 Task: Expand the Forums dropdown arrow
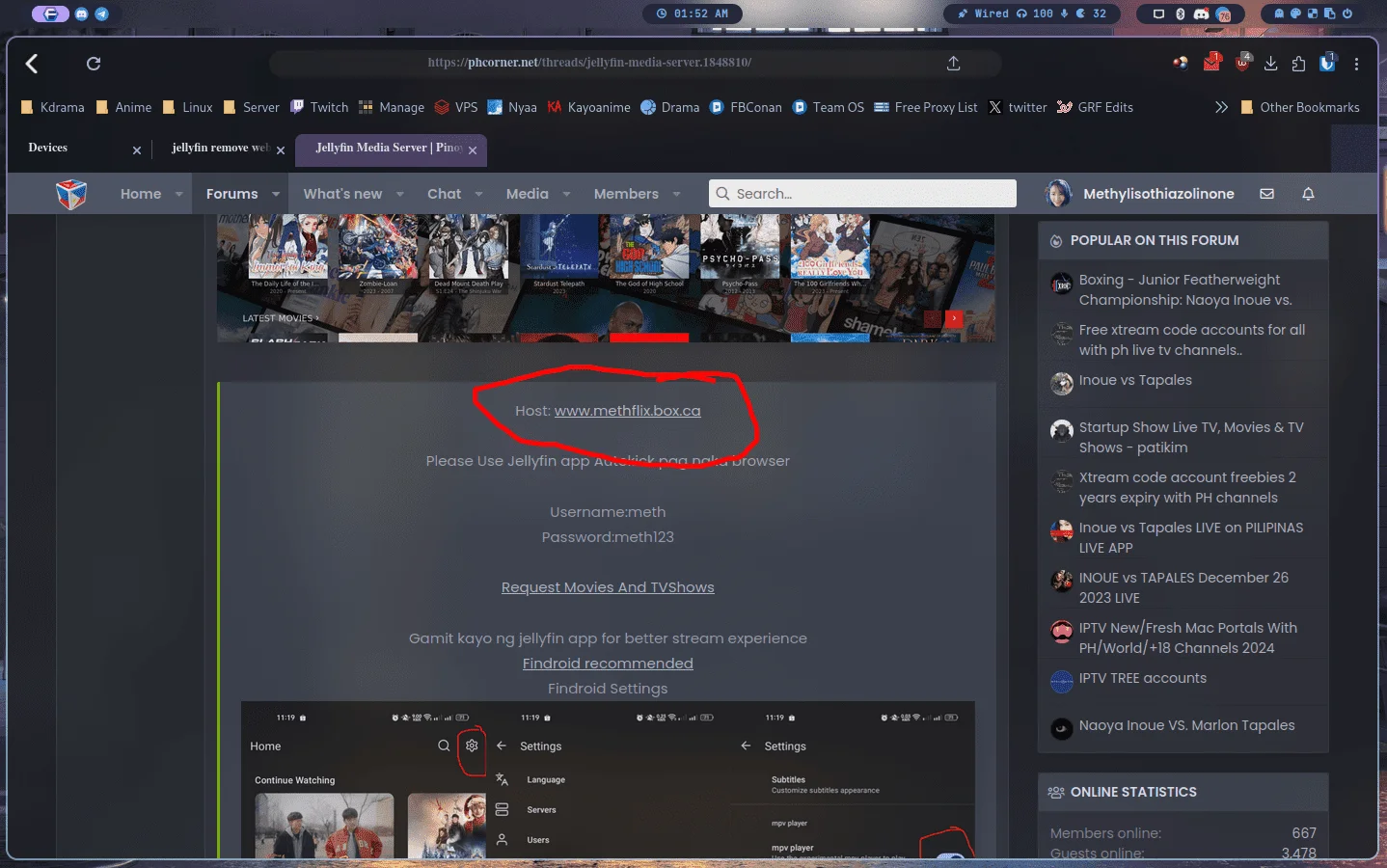pos(276,194)
